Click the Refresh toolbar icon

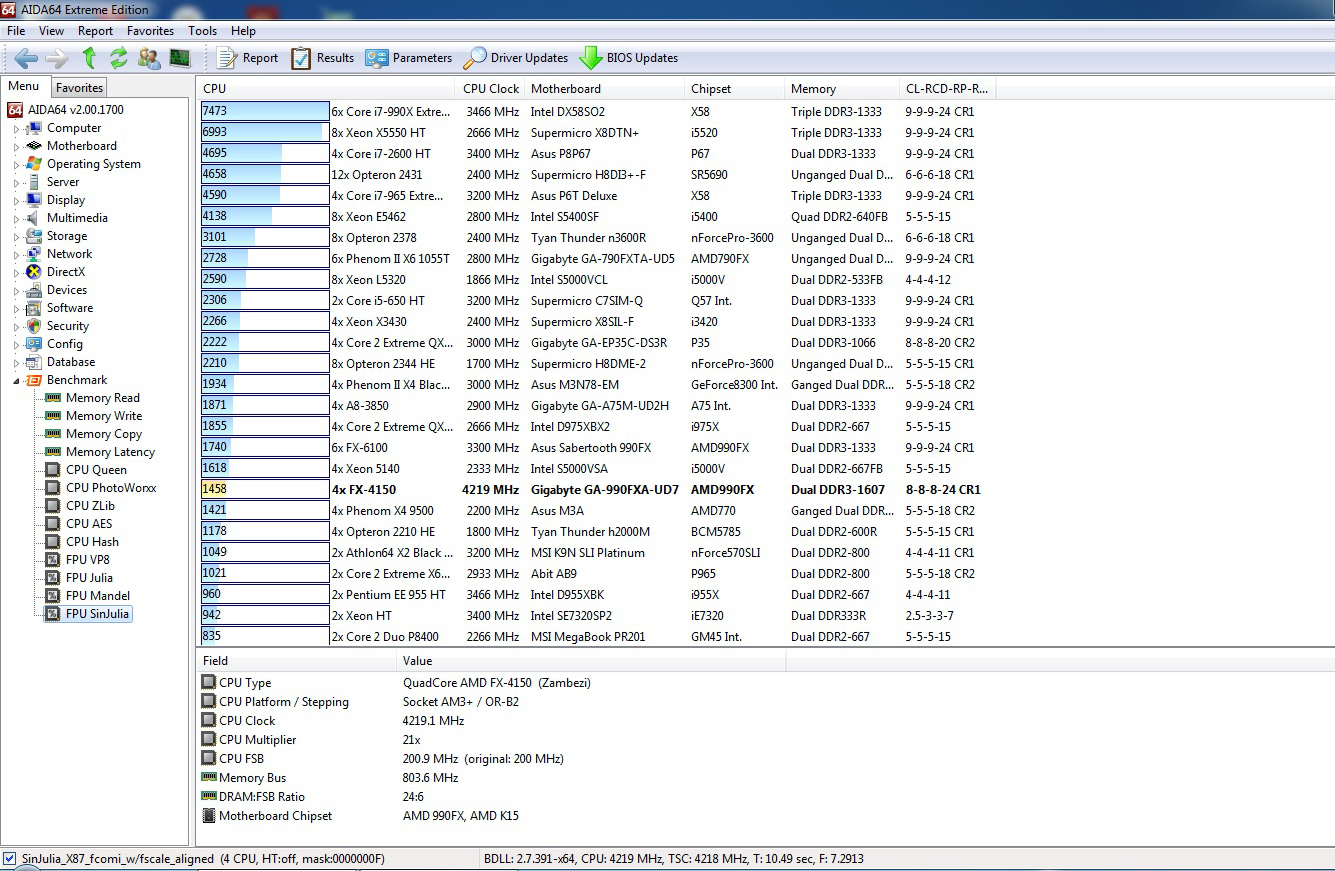tap(119, 58)
